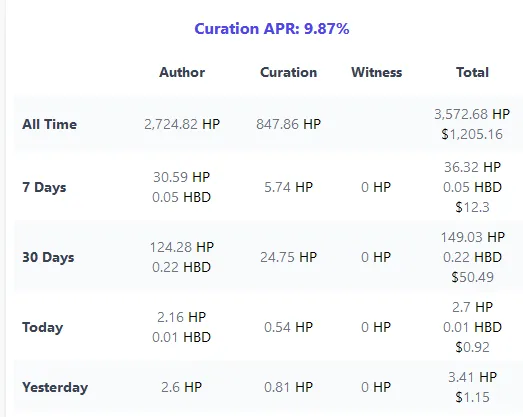Select the 30.59 HP author value
The width and height of the screenshot is (523, 417).
tap(181, 177)
